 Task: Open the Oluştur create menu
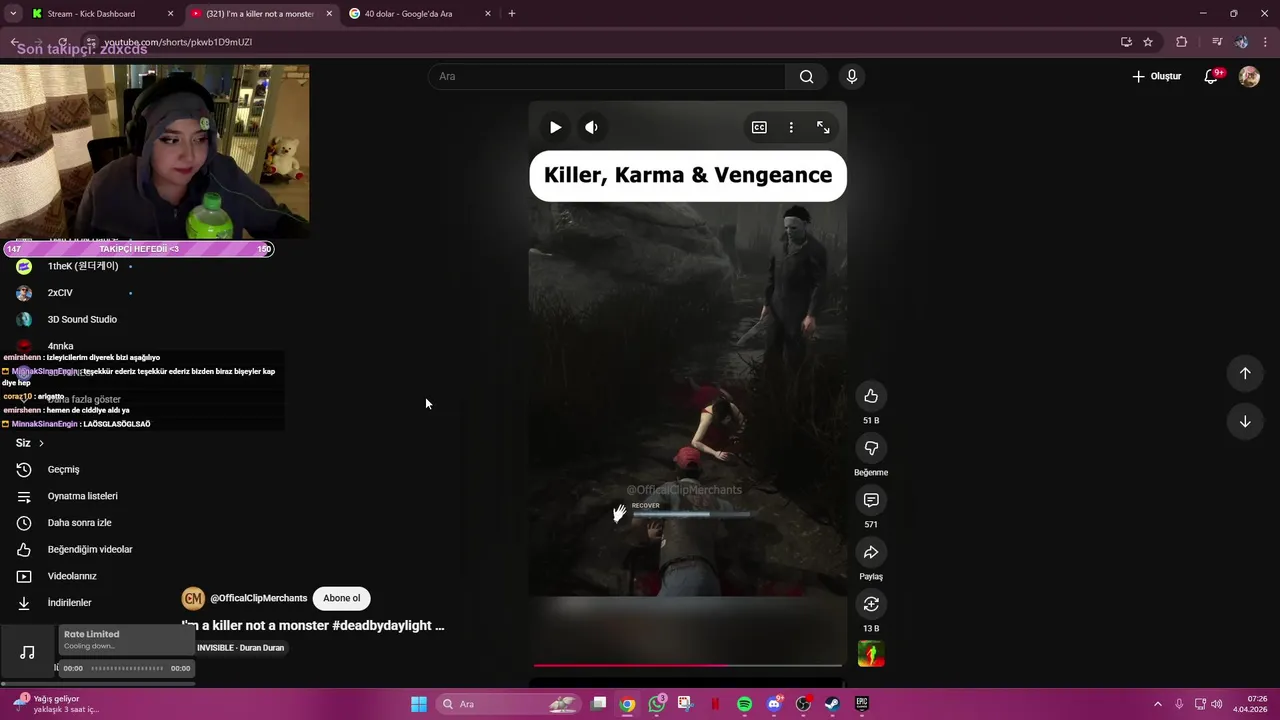[x=1156, y=76]
